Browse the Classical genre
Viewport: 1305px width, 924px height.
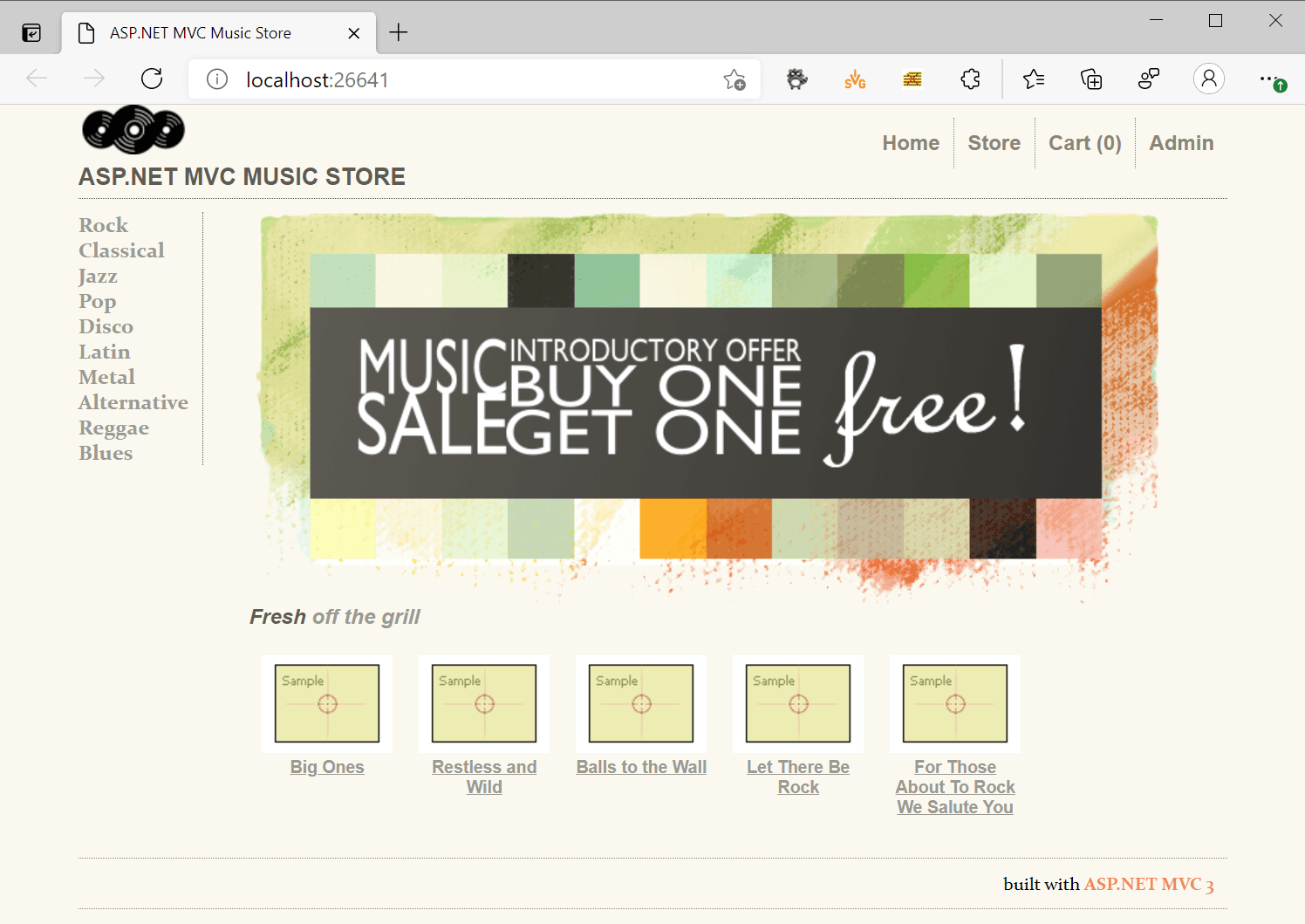coord(121,250)
